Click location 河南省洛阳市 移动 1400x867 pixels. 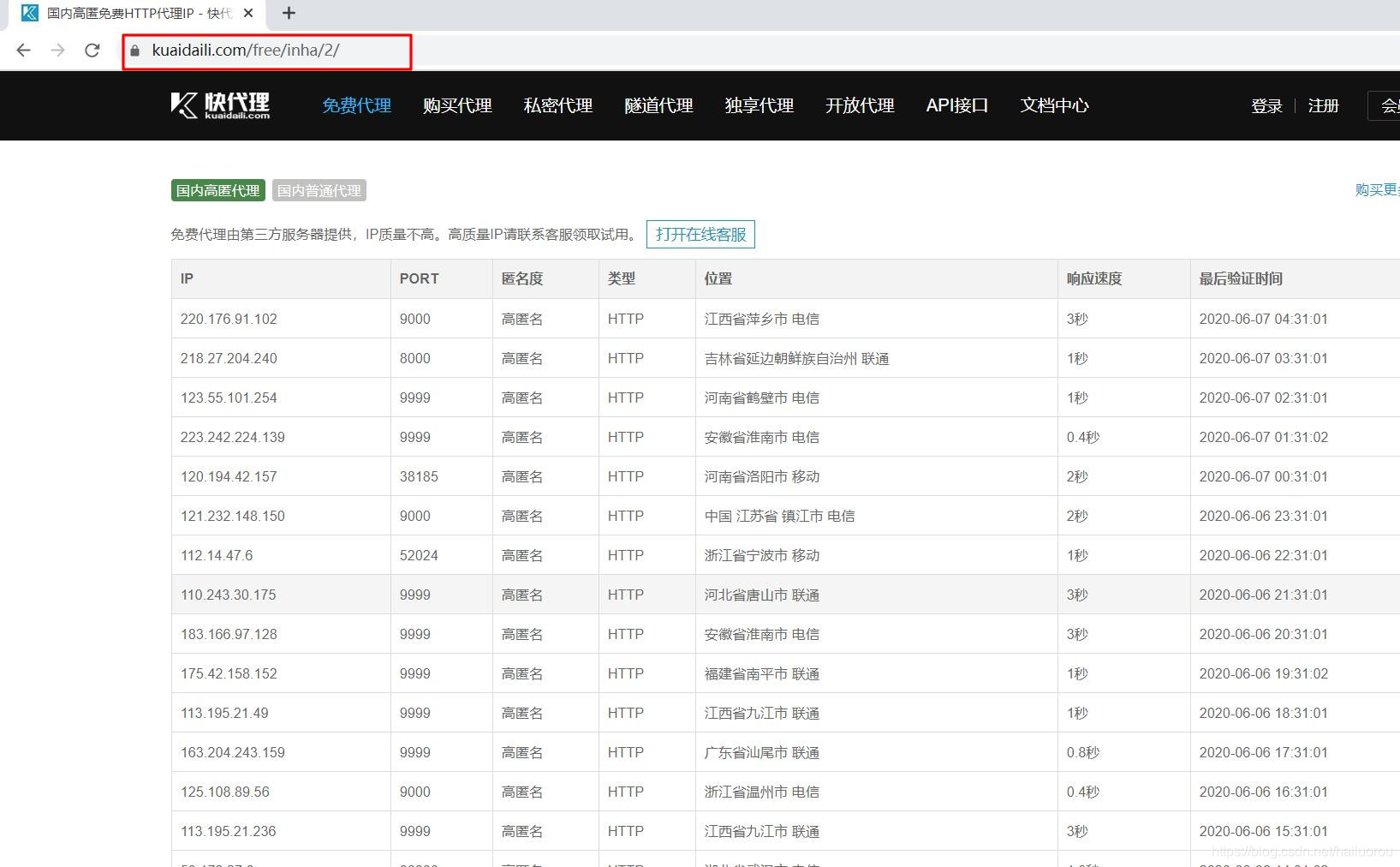[x=762, y=476]
